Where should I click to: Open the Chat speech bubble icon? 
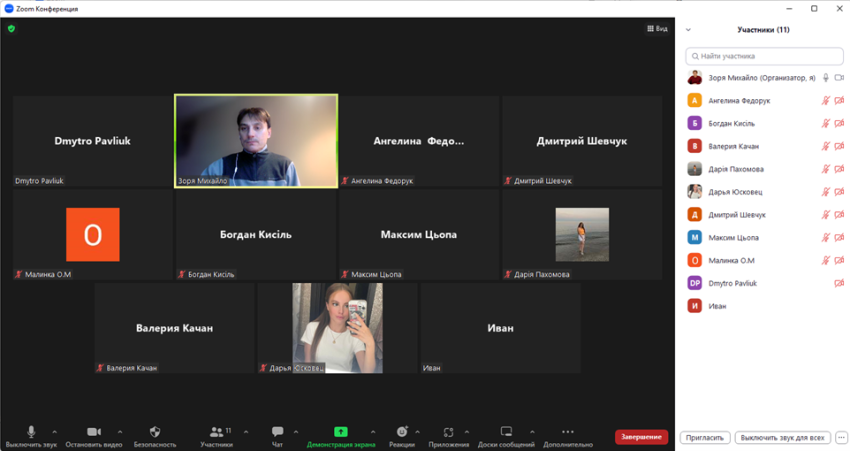[x=278, y=431]
